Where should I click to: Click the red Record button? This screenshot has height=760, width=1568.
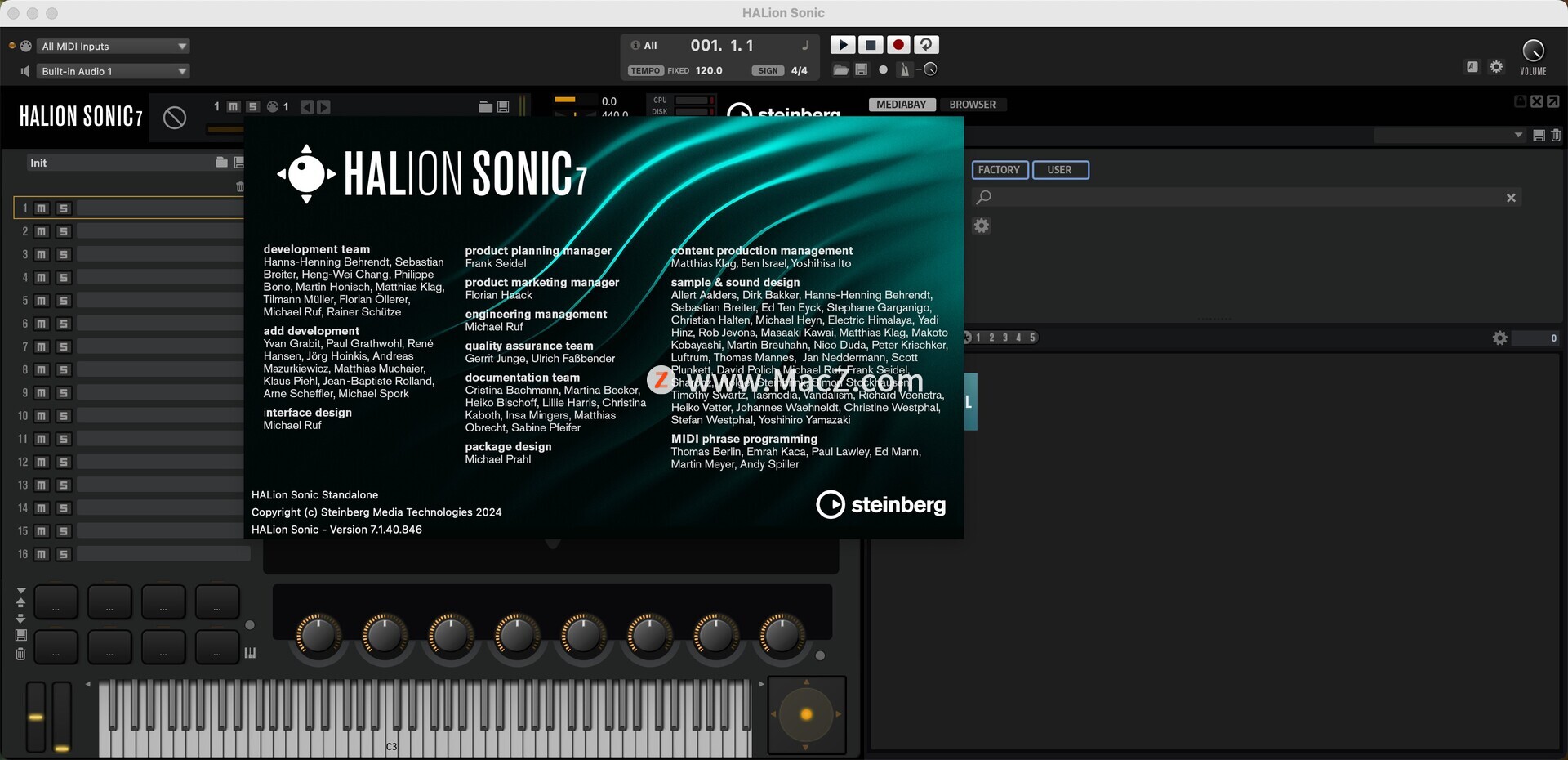click(898, 45)
